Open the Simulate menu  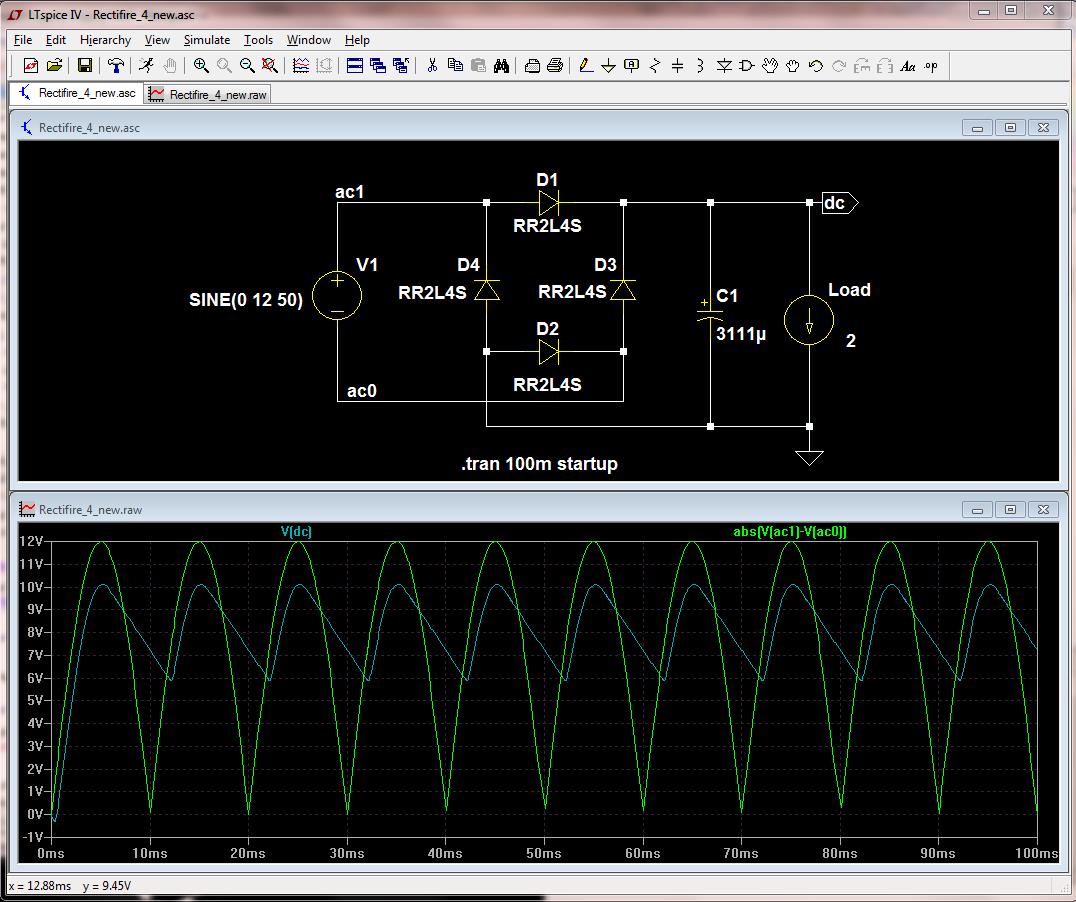pyautogui.click(x=206, y=40)
